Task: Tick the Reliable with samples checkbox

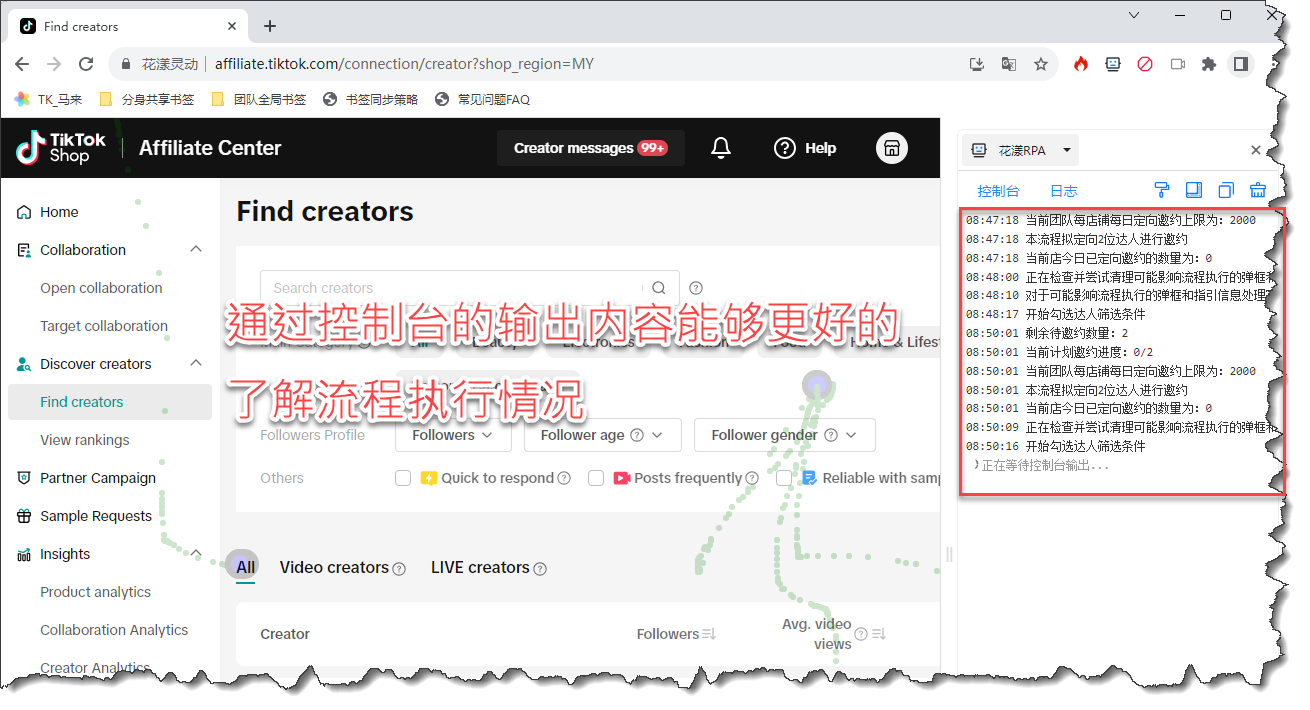Action: (x=784, y=478)
